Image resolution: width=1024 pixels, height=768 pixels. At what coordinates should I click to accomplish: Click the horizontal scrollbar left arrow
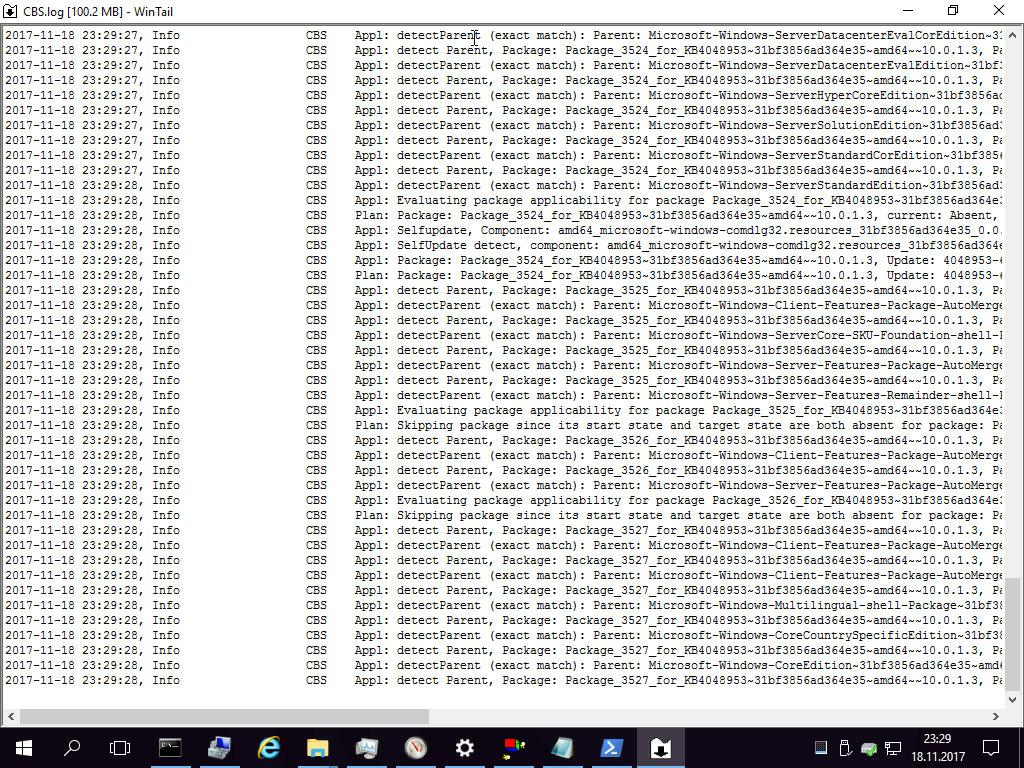(10, 716)
